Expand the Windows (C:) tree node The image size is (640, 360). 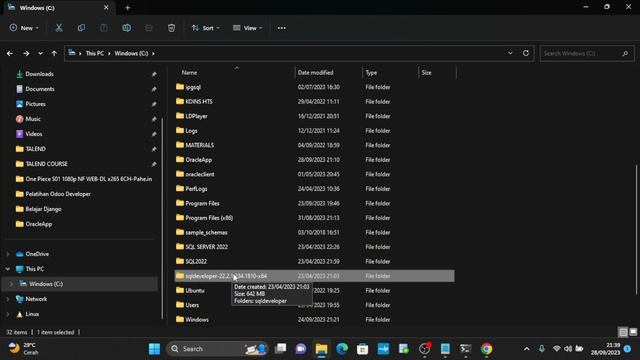click(11, 284)
